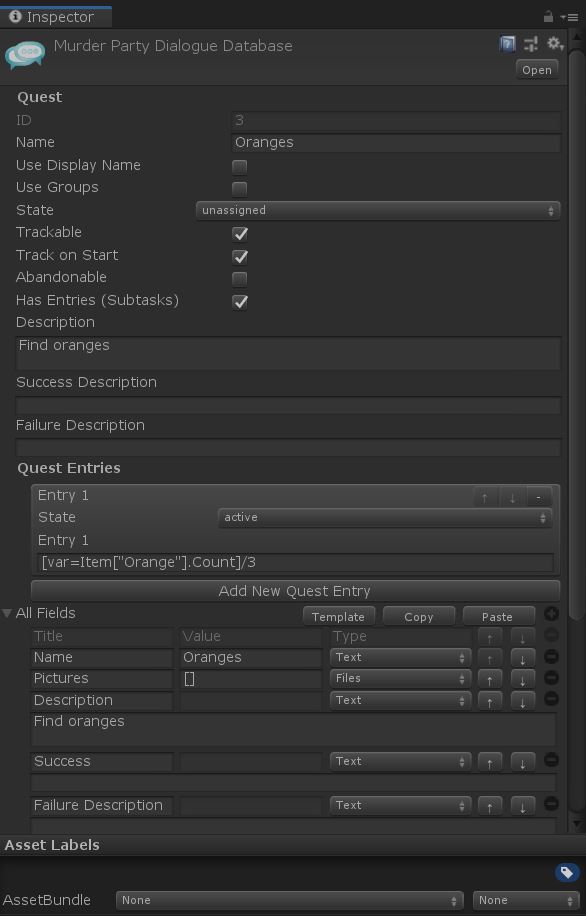The image size is (586, 916).
Task: Open the AssetBundle None dropdown
Action: pos(290,900)
